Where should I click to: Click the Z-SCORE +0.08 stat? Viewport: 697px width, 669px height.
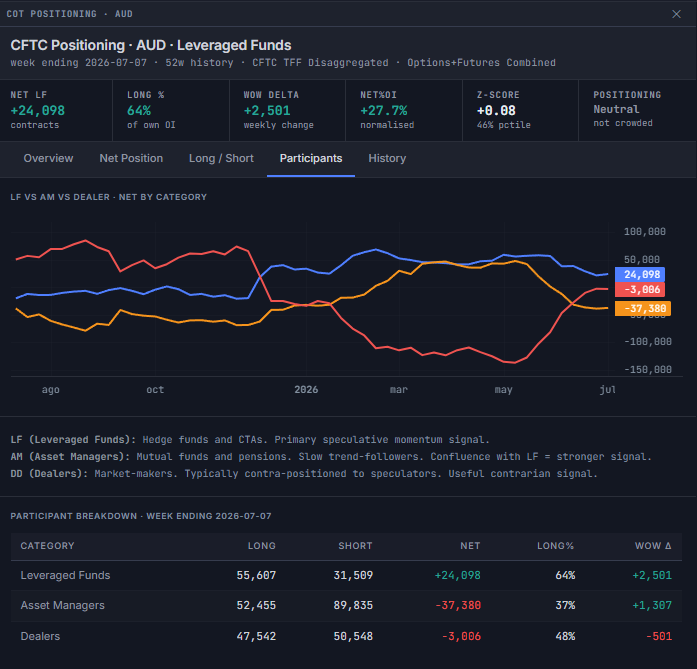tap(521, 110)
